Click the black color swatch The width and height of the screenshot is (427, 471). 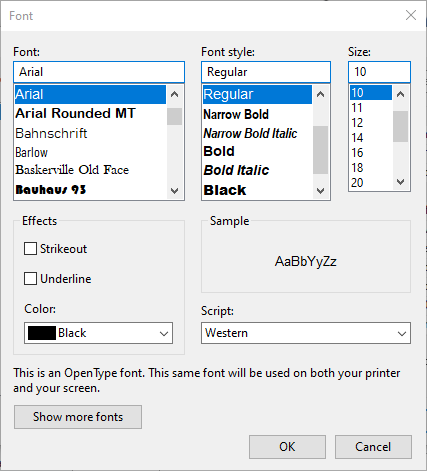[x=42, y=333]
